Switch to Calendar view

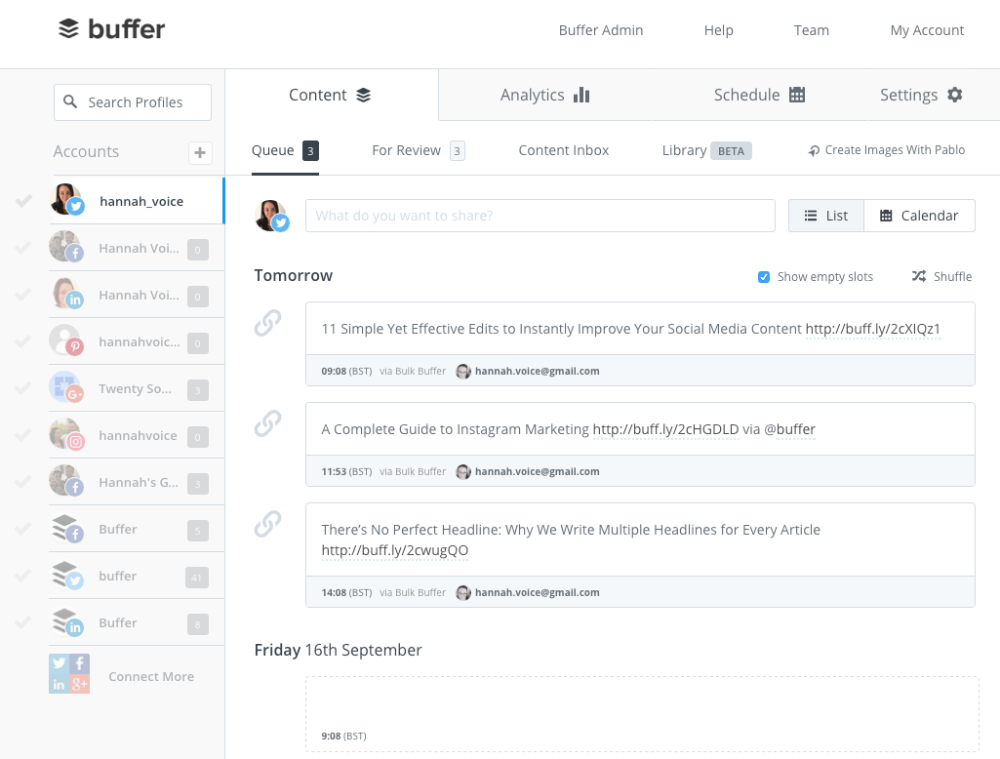919,216
